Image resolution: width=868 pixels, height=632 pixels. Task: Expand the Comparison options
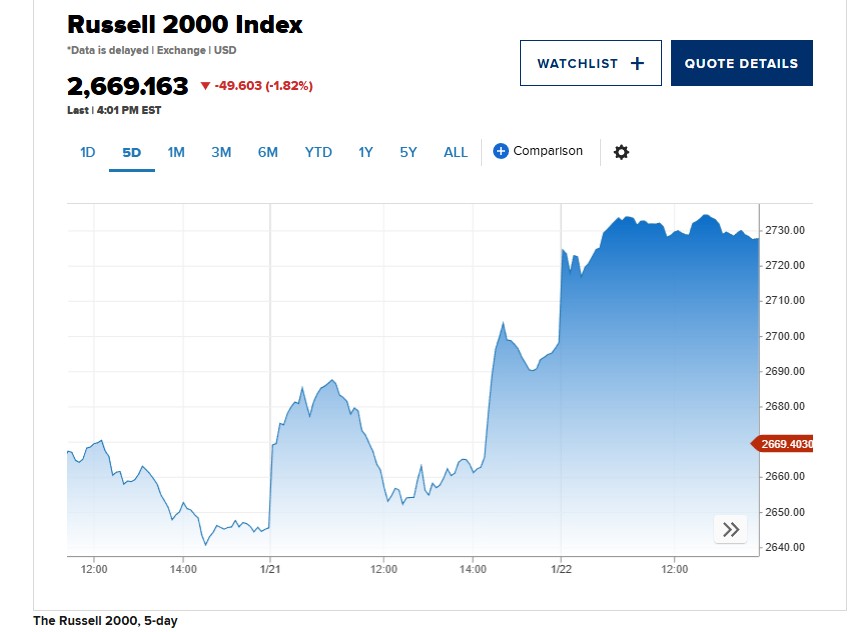point(540,151)
